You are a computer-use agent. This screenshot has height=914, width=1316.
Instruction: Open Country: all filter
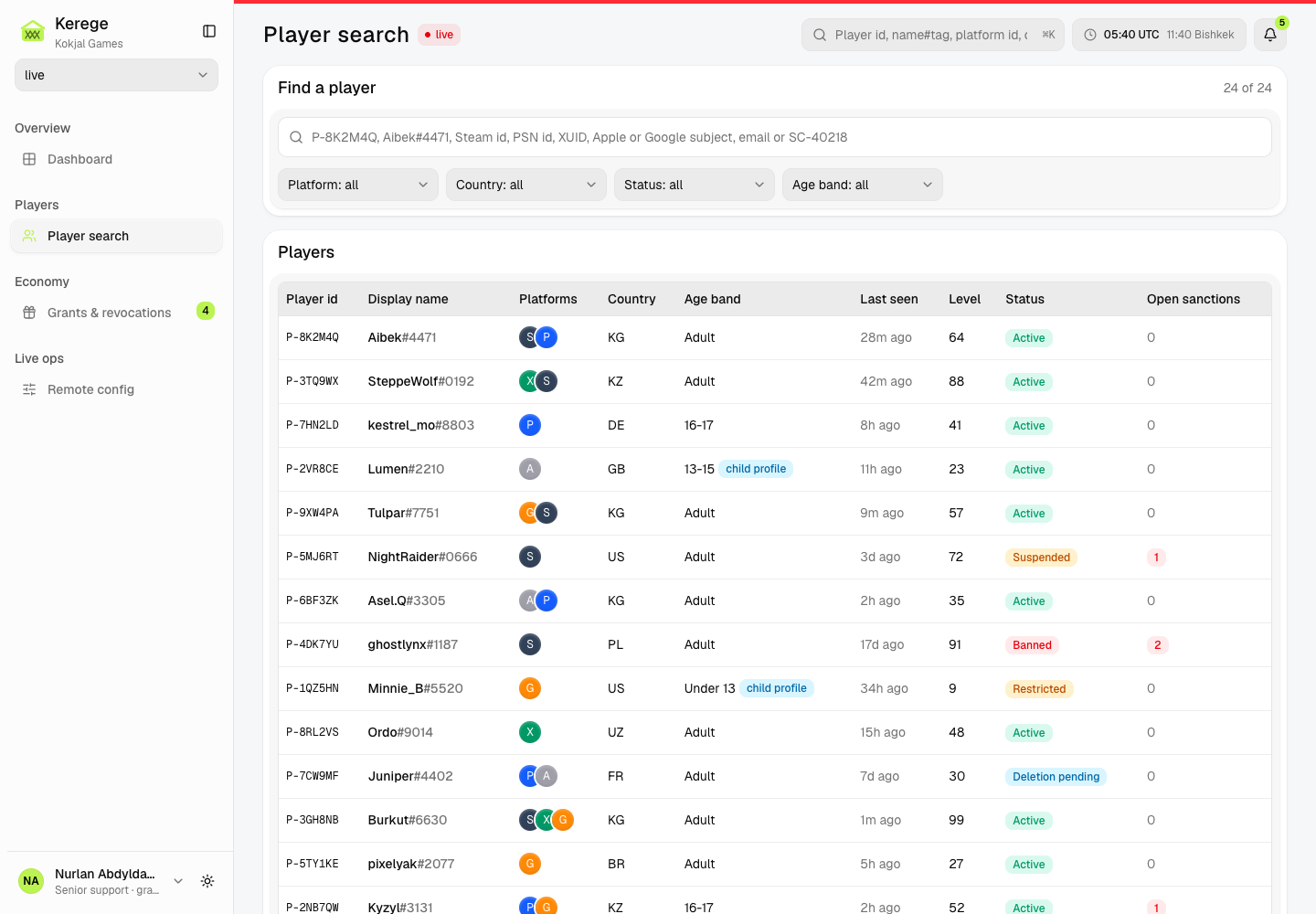(x=526, y=185)
